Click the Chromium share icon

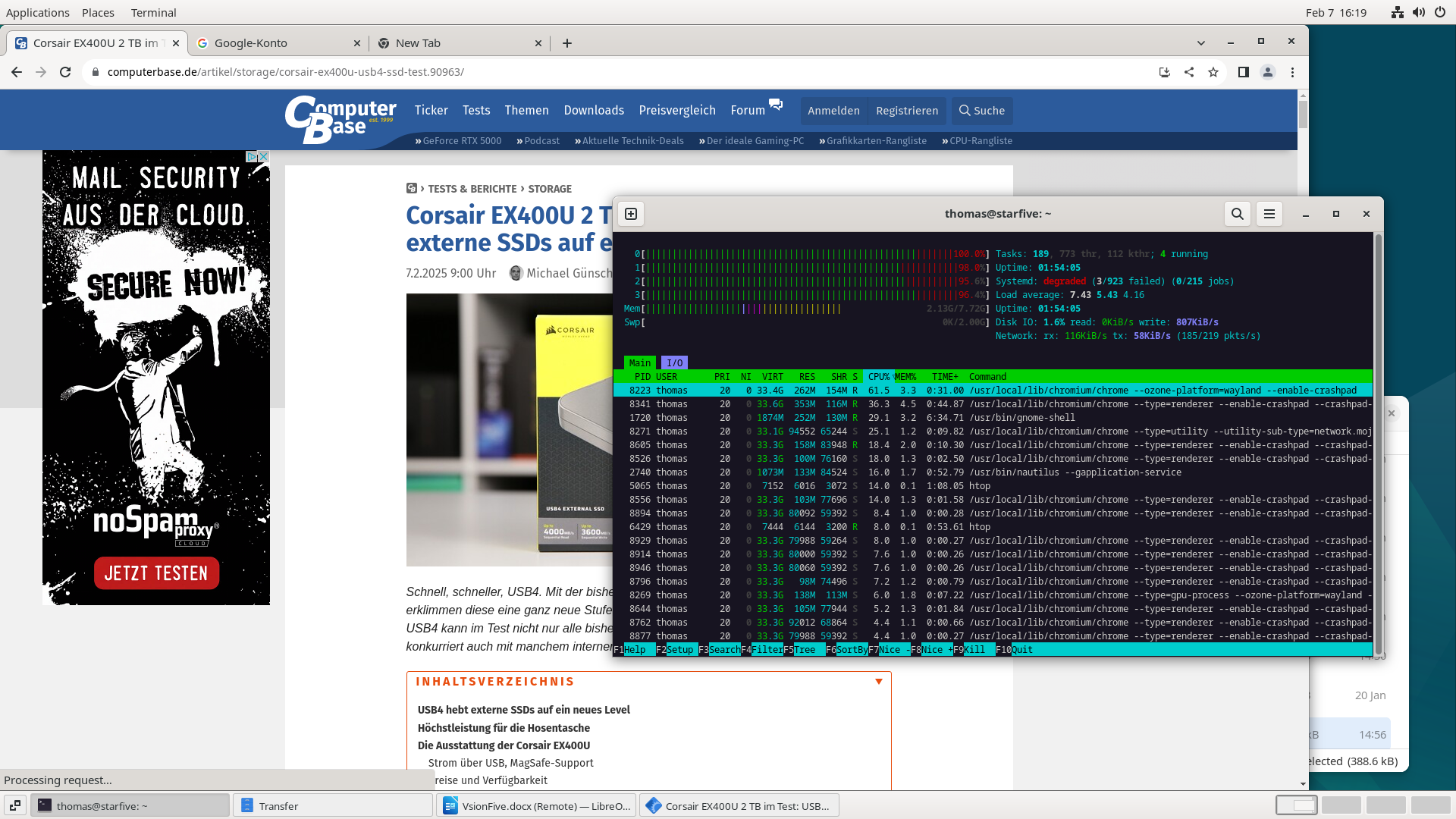coord(1189,72)
